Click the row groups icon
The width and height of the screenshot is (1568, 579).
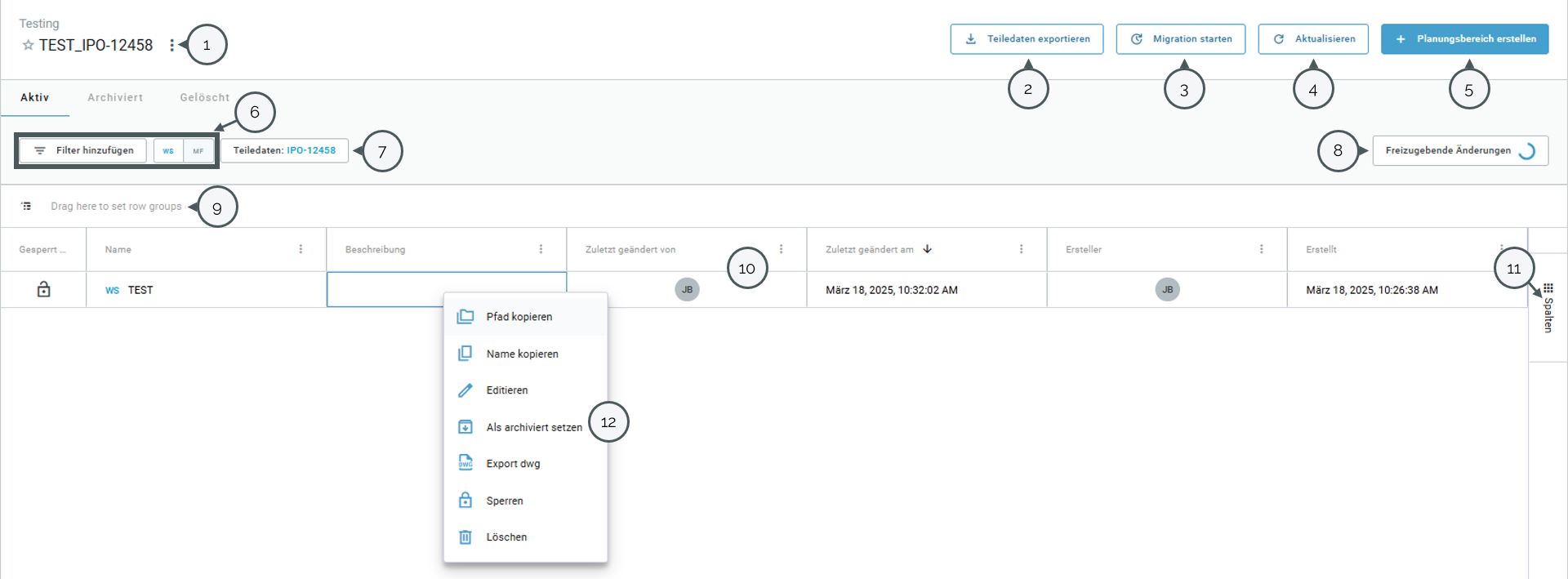[26, 207]
